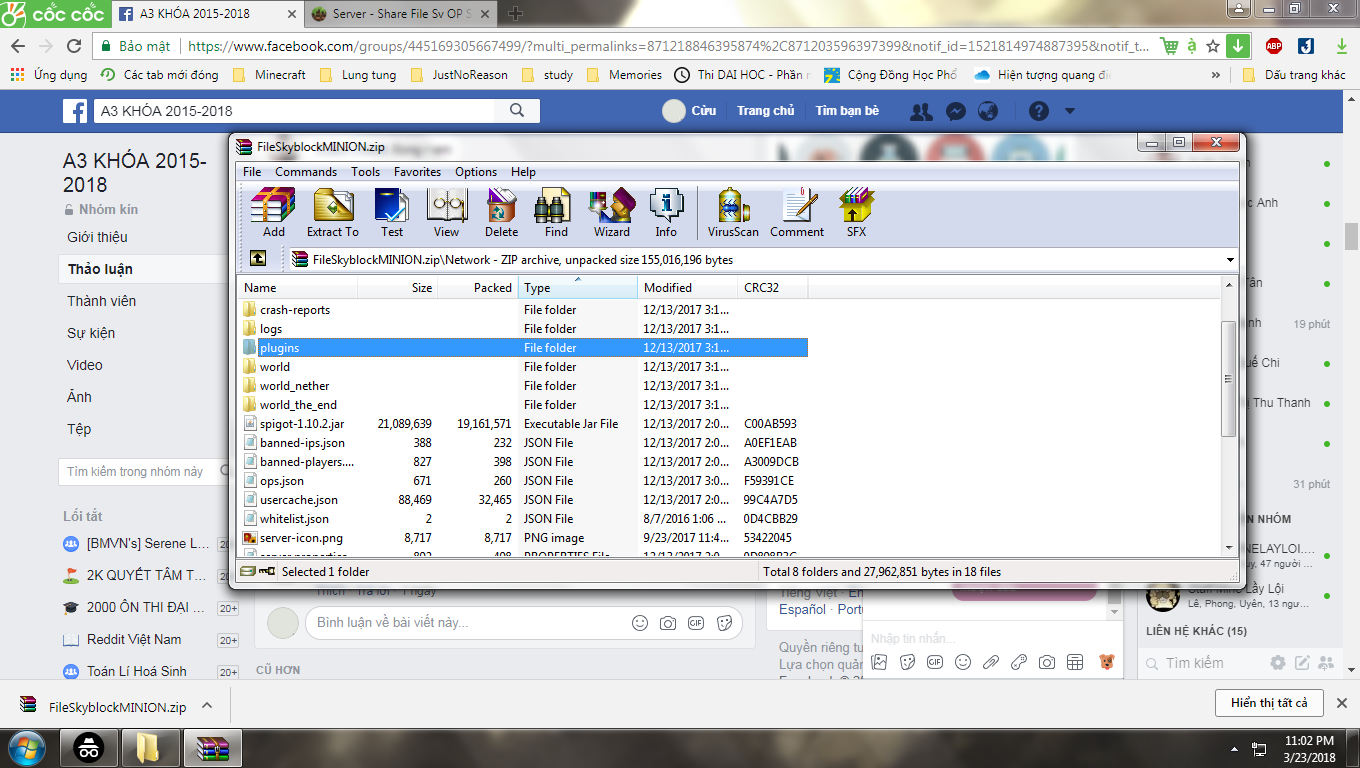Open the WinRAR File menu
1360x768 pixels.
coord(253,172)
